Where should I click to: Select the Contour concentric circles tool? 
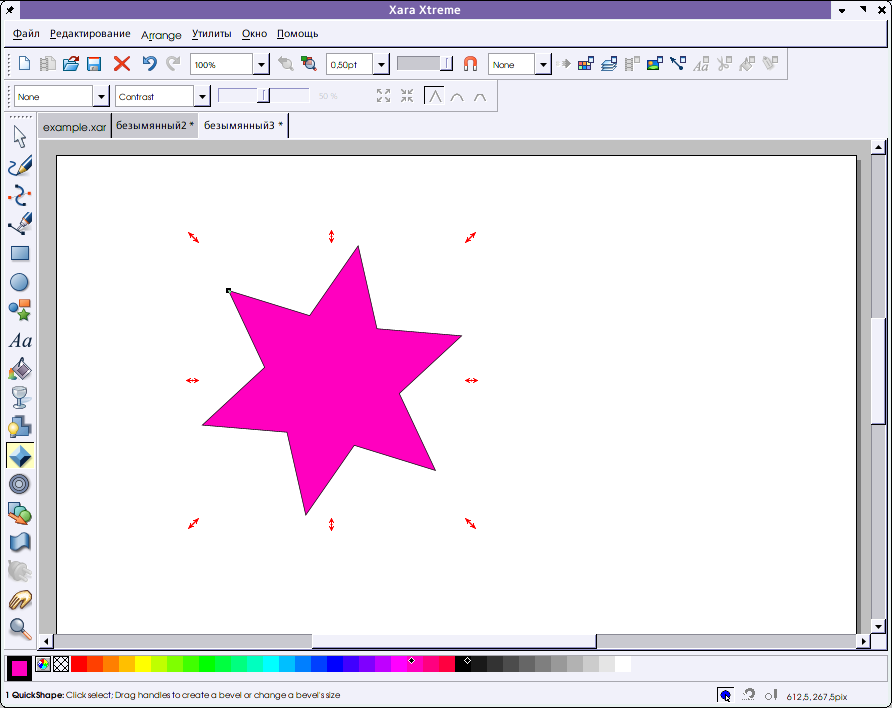tap(20, 485)
